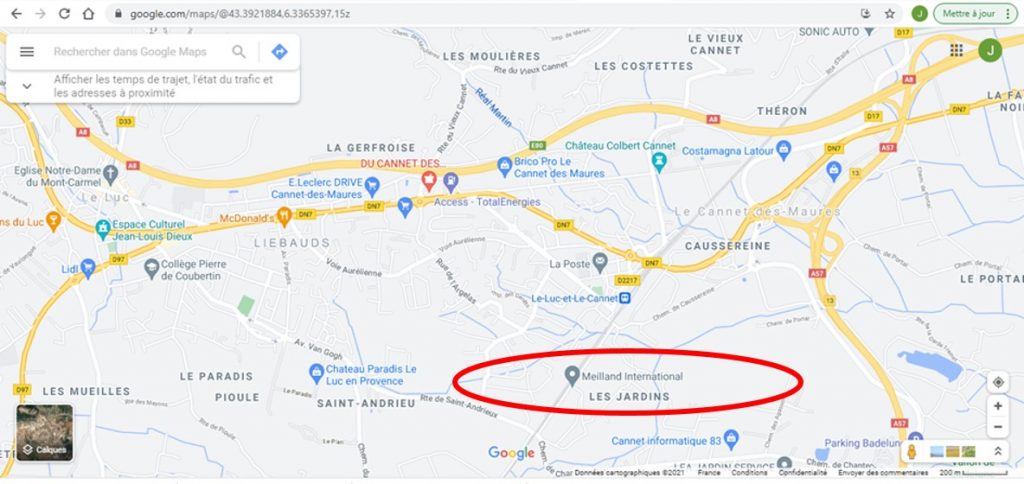
Task: Click Envoyer des commentaires link
Action: click(x=883, y=472)
